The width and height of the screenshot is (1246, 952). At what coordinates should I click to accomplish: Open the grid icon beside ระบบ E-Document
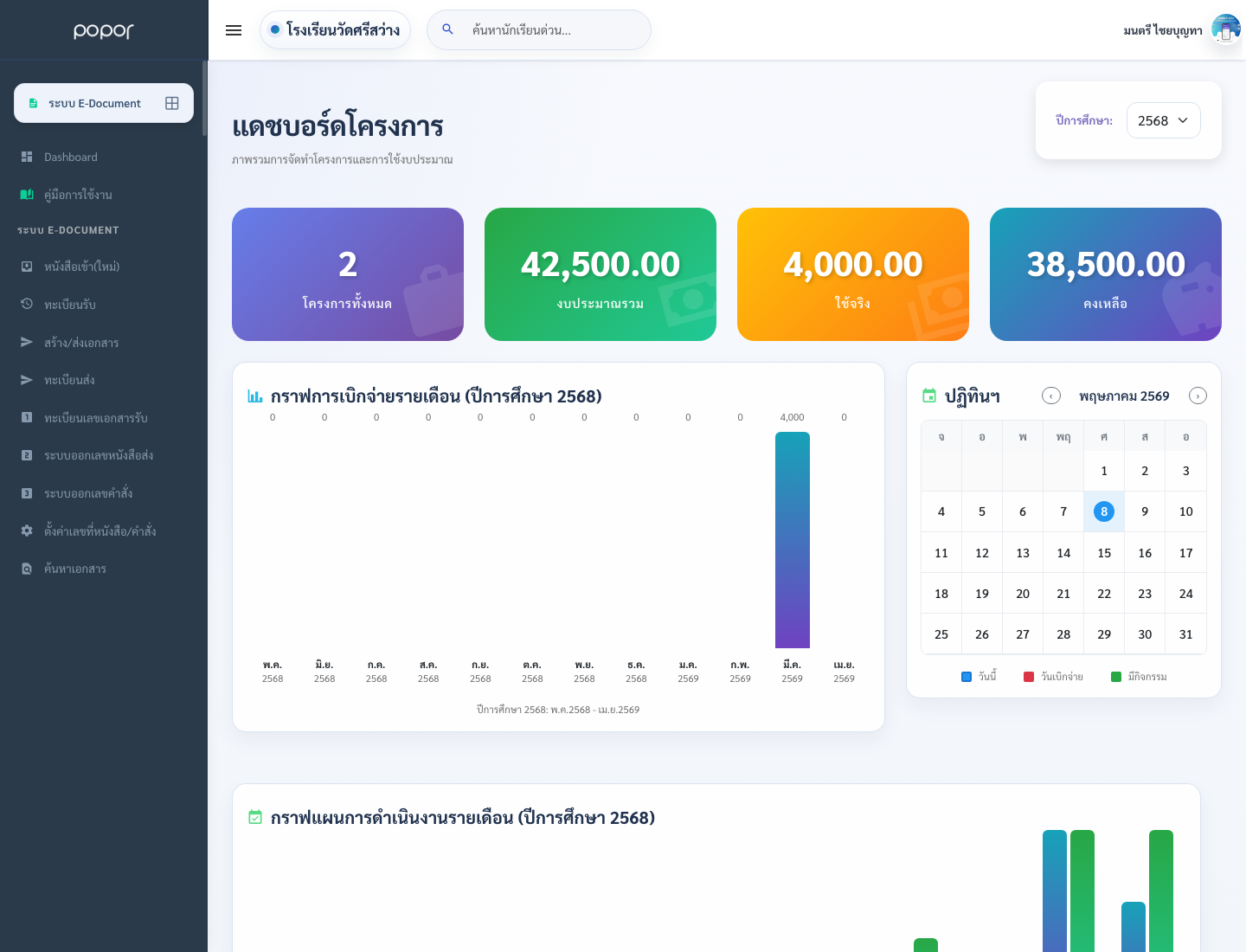coord(172,103)
